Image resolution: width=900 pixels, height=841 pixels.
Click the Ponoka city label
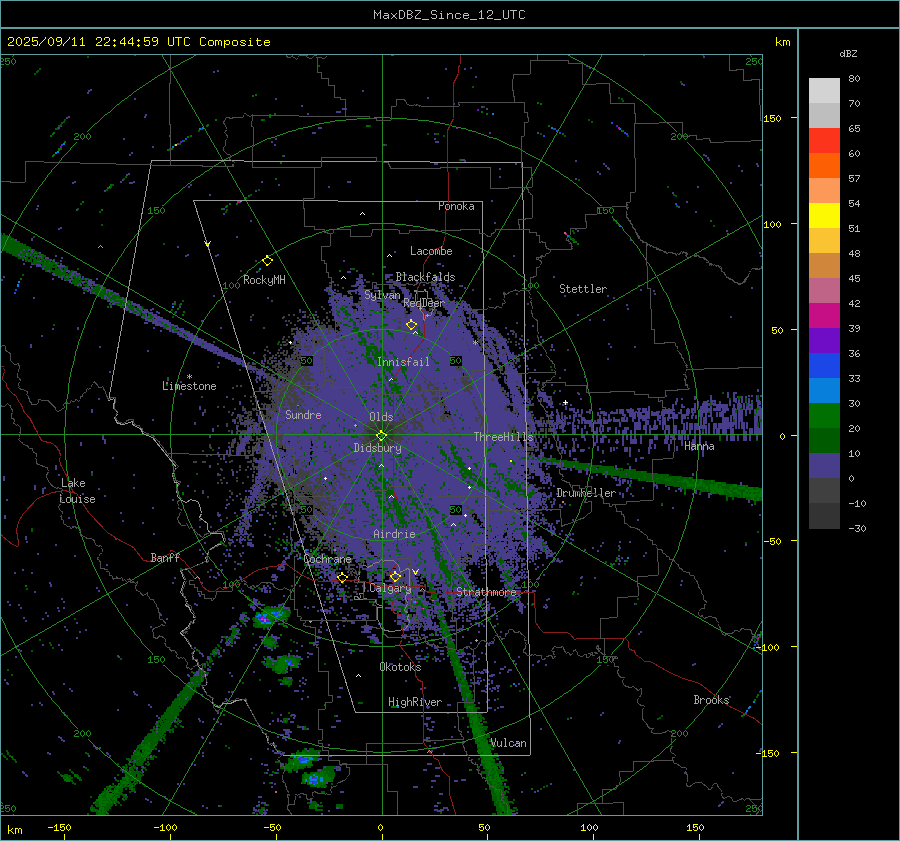tap(456, 206)
